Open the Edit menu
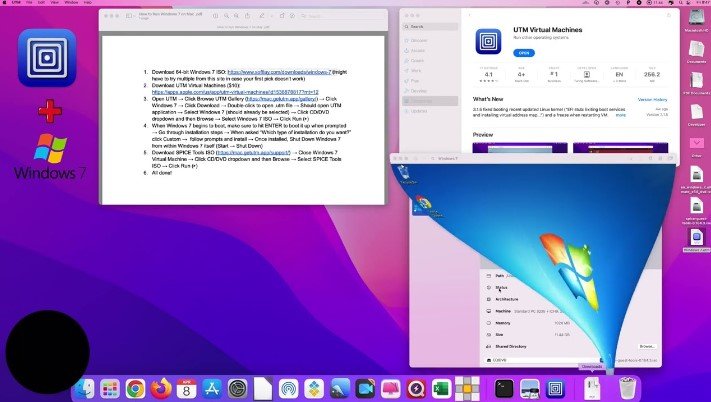This screenshot has height=402, width=711. pyautogui.click(x=41, y=3)
